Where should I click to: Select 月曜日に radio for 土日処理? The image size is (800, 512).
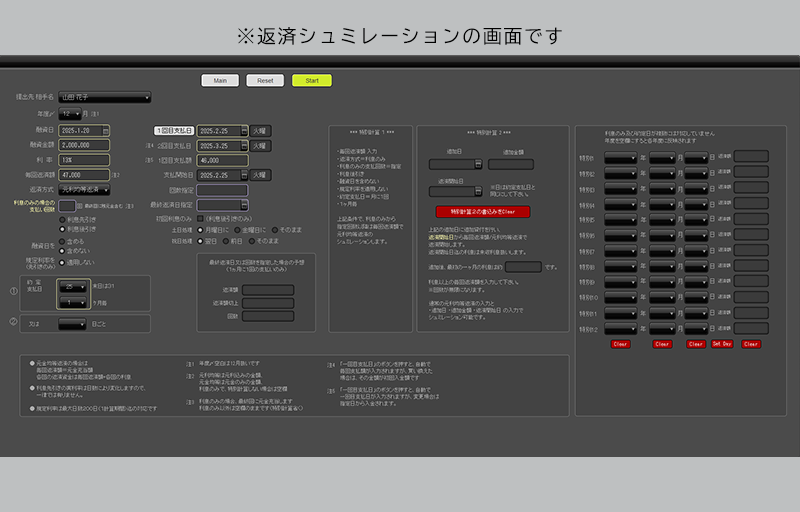pyautogui.click(x=200, y=230)
